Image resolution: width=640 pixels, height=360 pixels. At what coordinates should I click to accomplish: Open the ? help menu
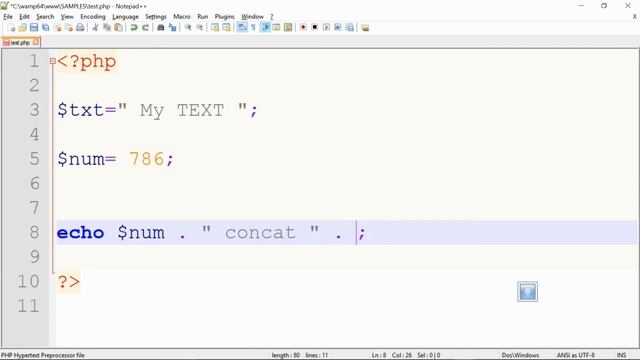click(271, 17)
